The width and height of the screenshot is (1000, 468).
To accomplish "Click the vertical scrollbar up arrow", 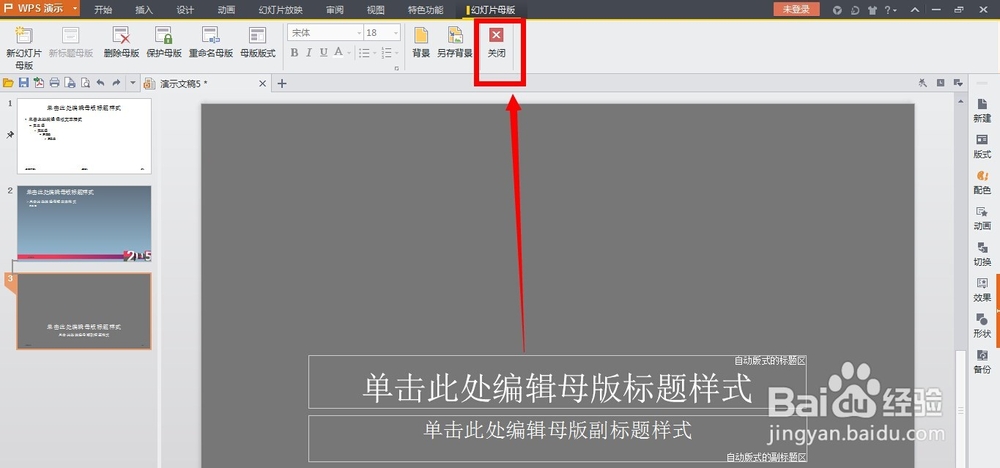I will tap(959, 101).
